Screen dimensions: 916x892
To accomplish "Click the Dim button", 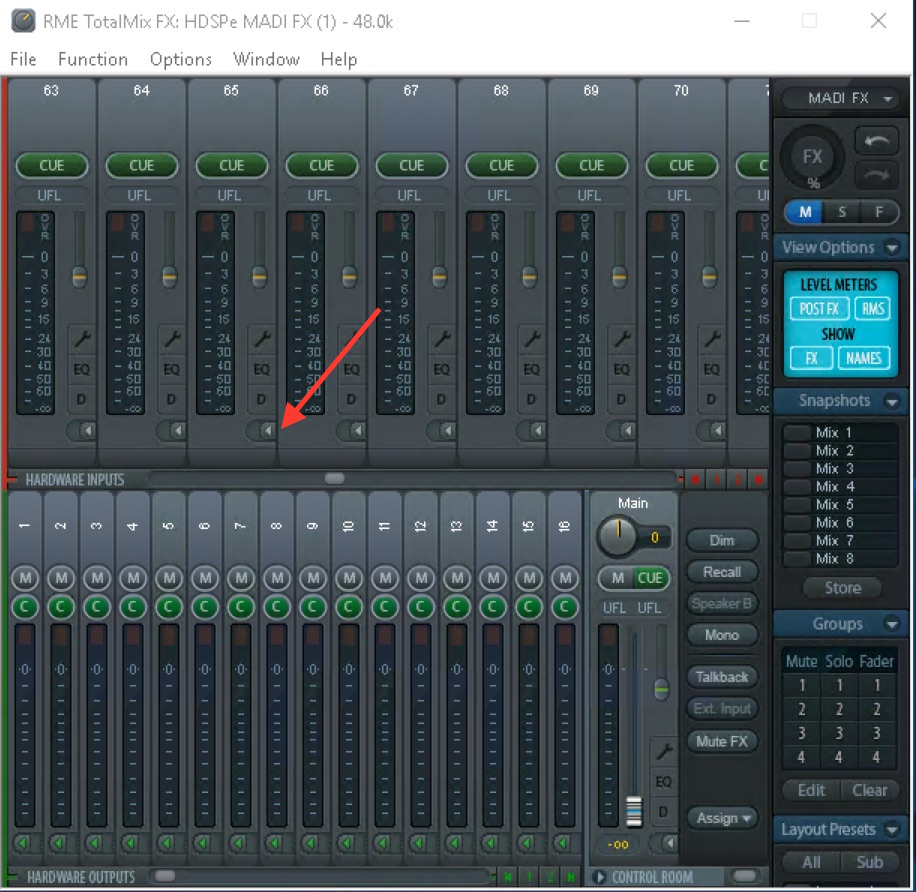I will (x=722, y=541).
